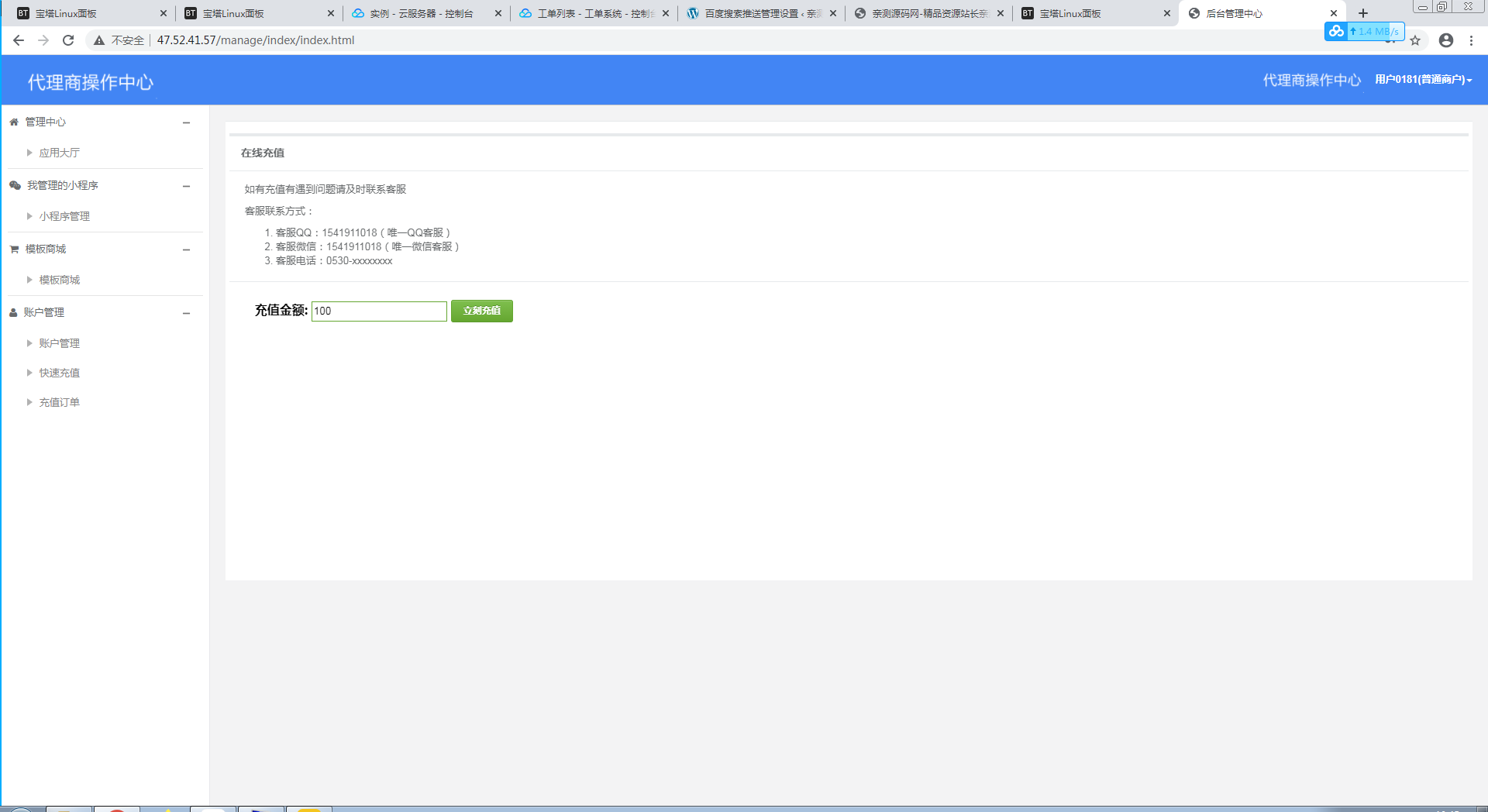
Task: Open the browser profile avatar icon
Action: pos(1446,40)
